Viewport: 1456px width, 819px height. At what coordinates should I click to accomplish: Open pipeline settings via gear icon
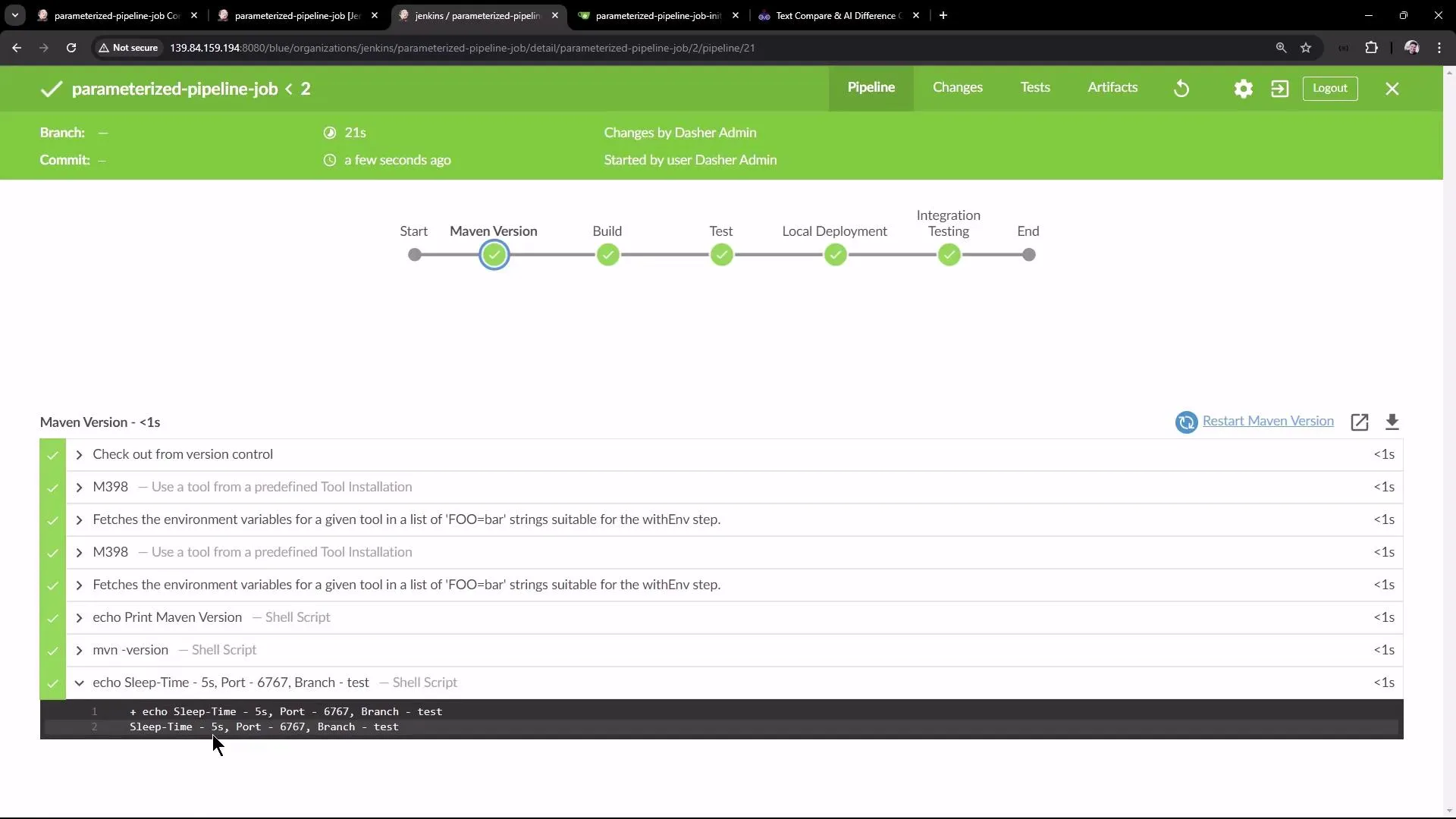pos(1244,88)
